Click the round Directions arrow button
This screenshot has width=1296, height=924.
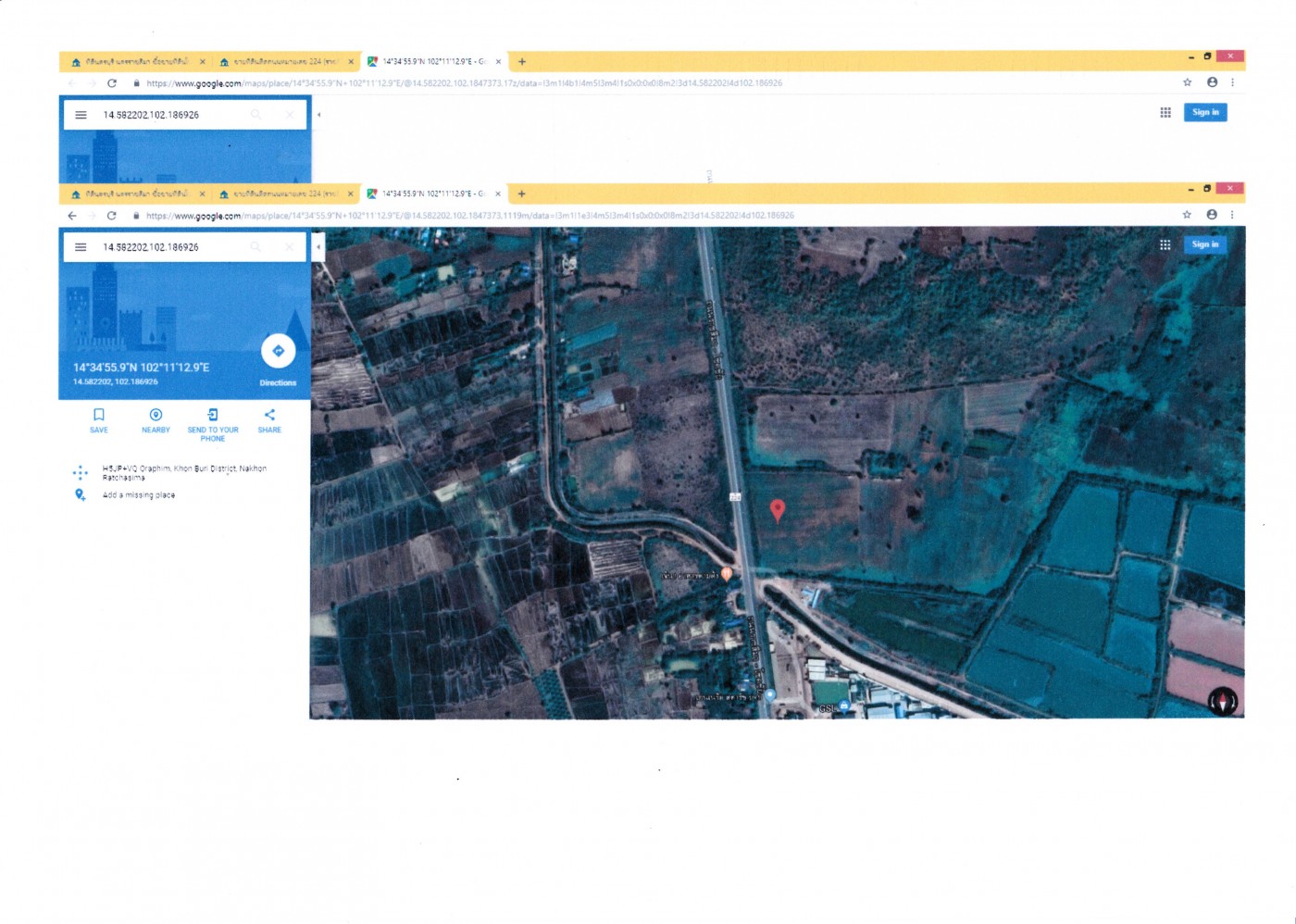[x=278, y=351]
